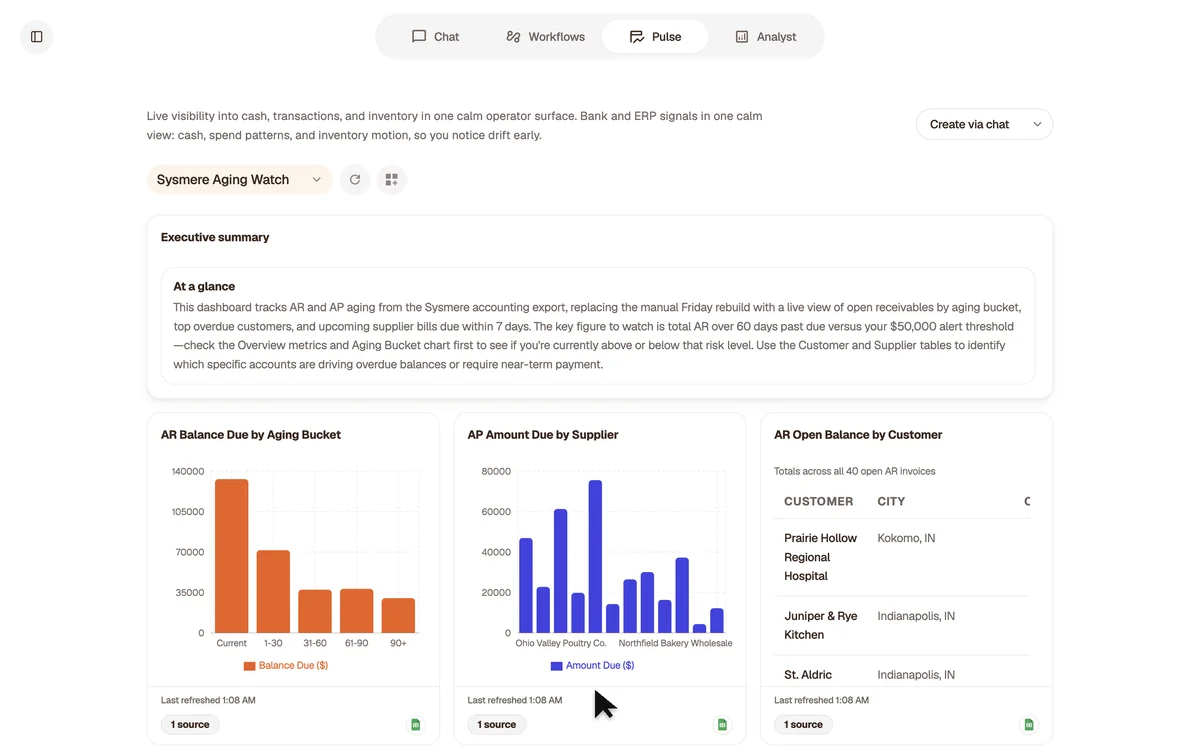1200x750 pixels.
Task: Open the Workflows tab
Action: click(x=545, y=37)
